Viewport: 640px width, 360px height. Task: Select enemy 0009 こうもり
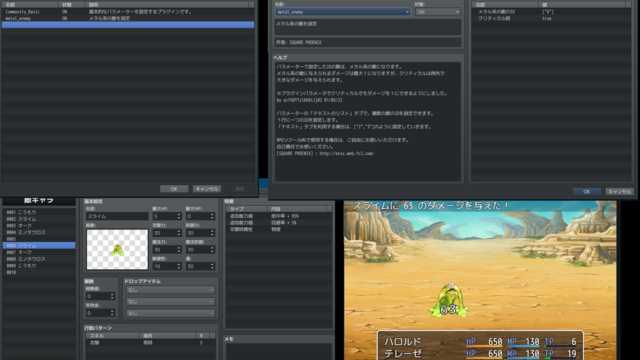click(39, 265)
